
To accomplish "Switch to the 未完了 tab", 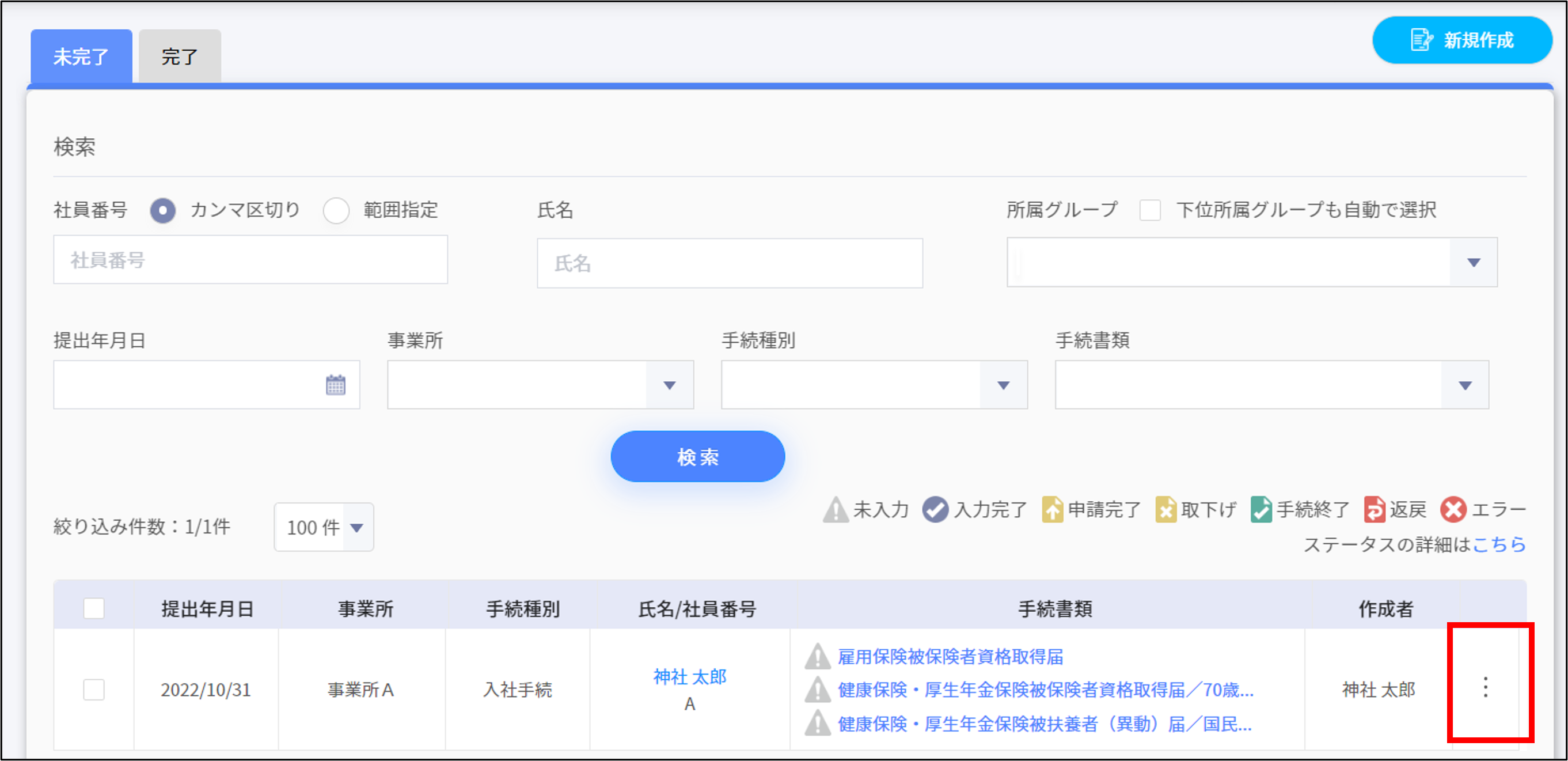I will click(81, 56).
